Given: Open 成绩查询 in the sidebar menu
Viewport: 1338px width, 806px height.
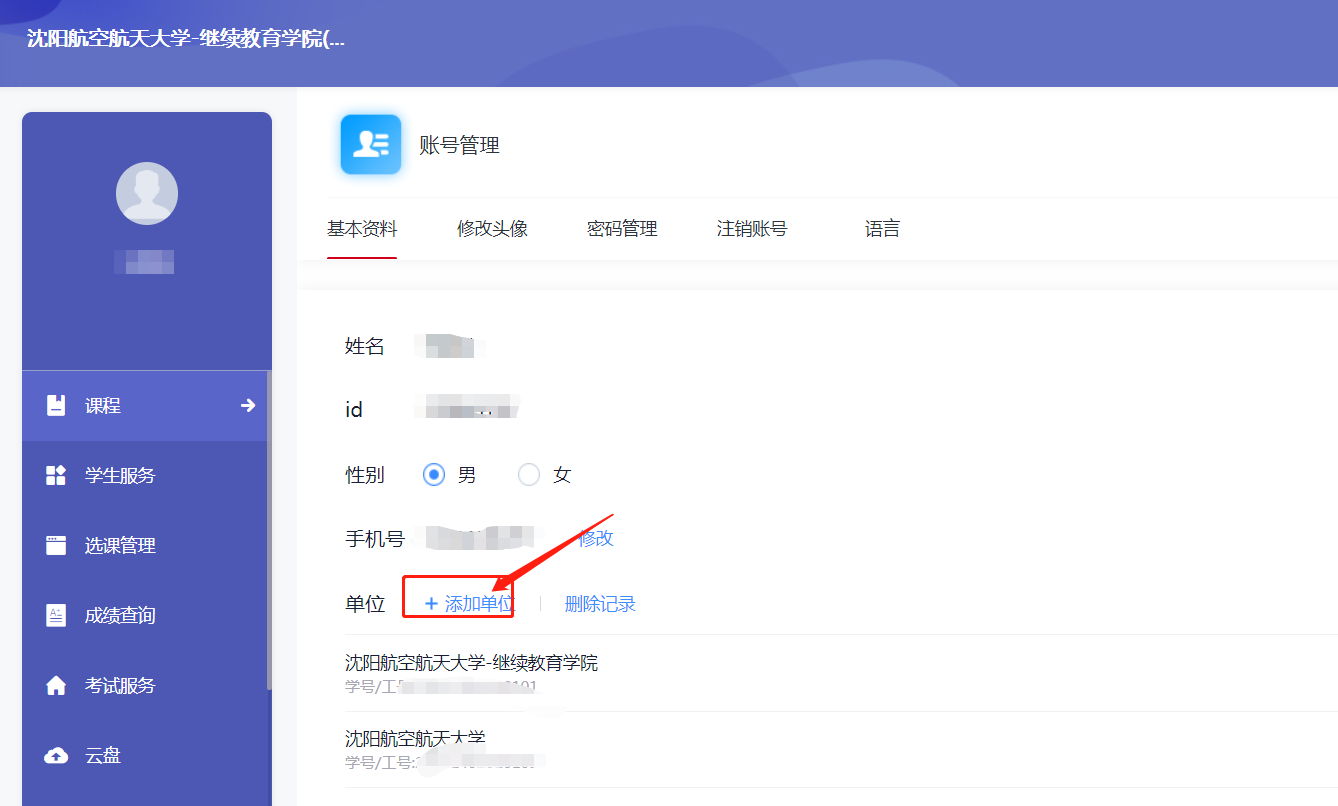Looking at the screenshot, I should [x=145, y=615].
